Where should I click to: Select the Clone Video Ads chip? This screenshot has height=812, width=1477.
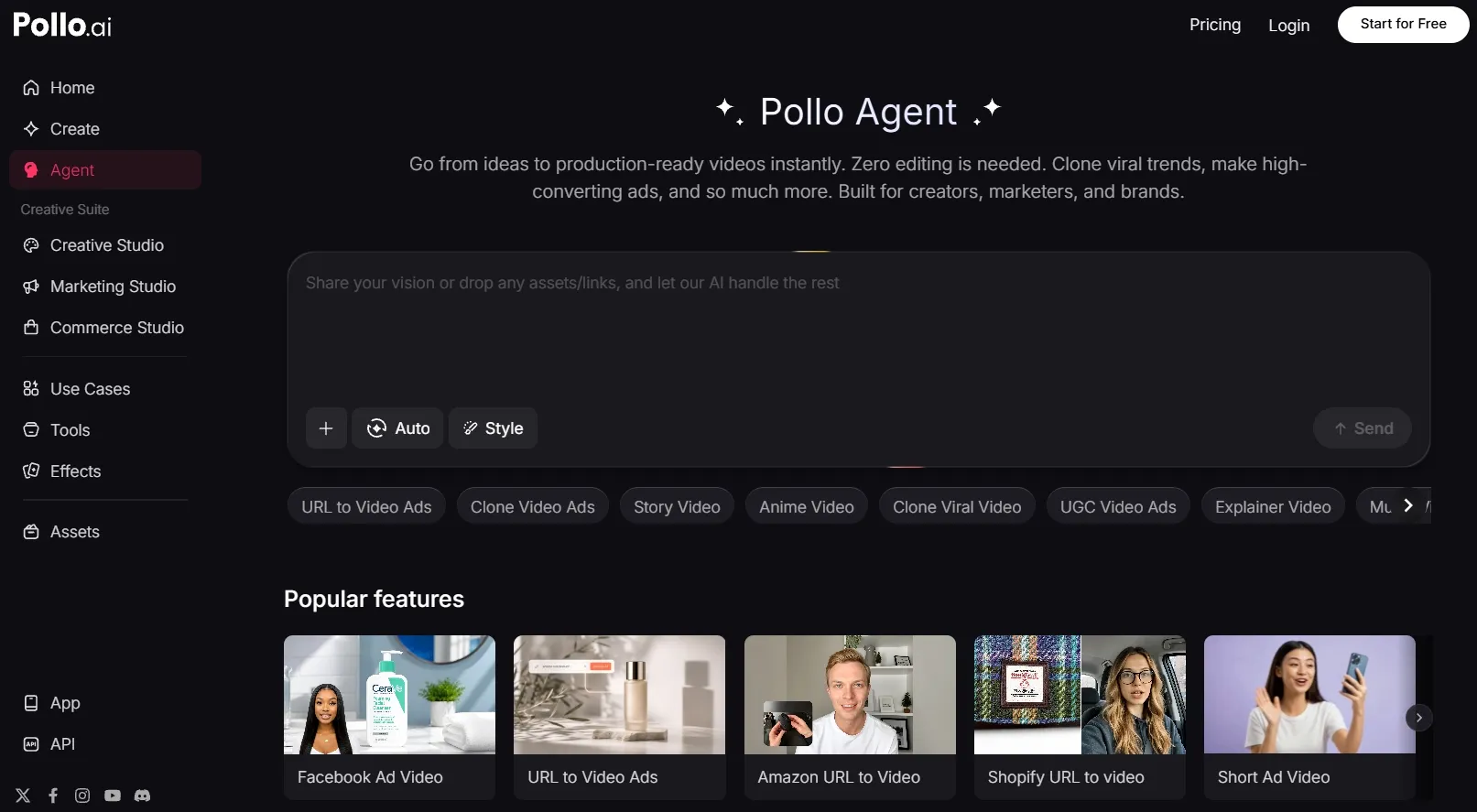click(x=533, y=506)
